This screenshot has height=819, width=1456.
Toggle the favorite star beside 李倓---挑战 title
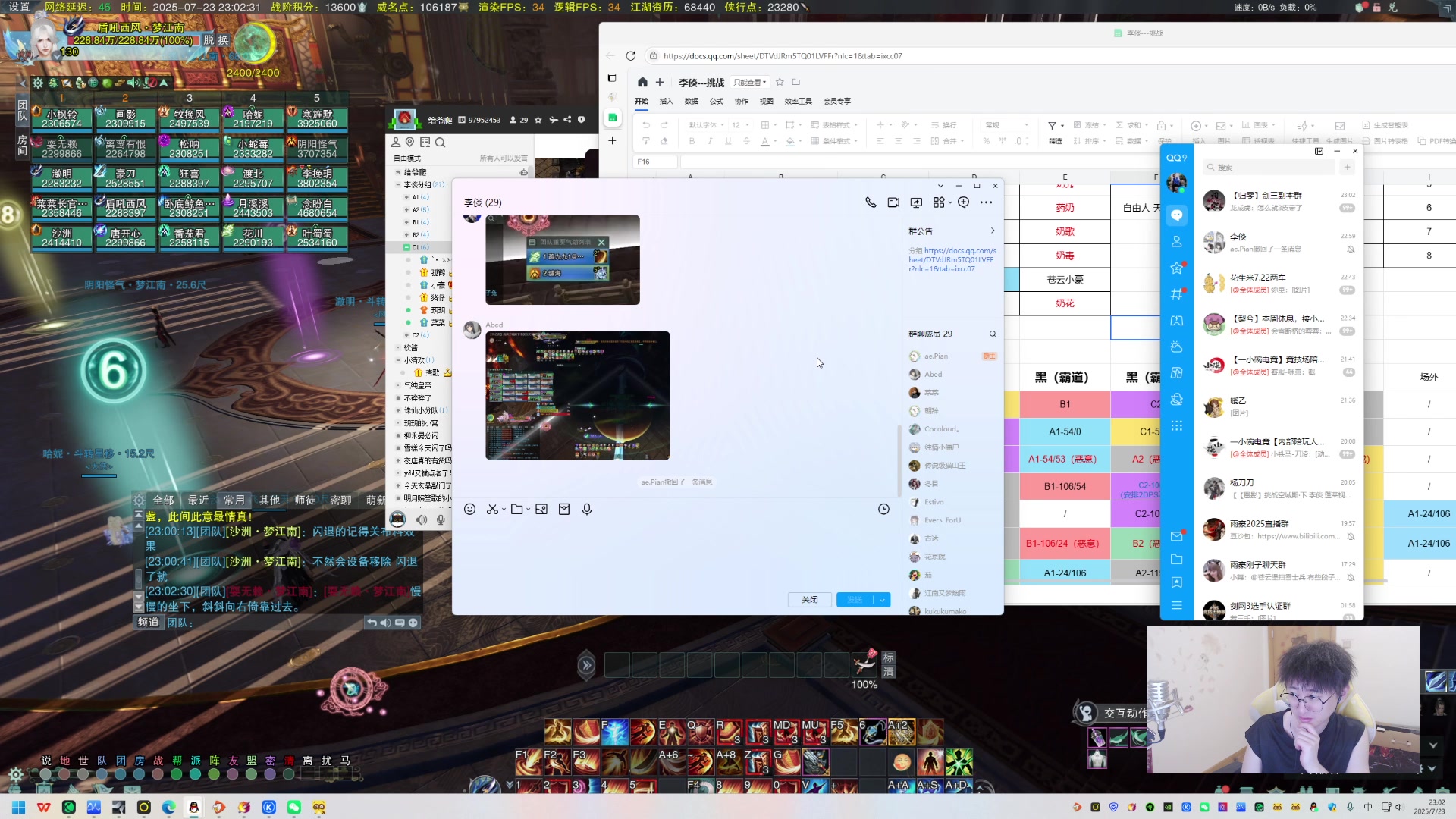(780, 82)
